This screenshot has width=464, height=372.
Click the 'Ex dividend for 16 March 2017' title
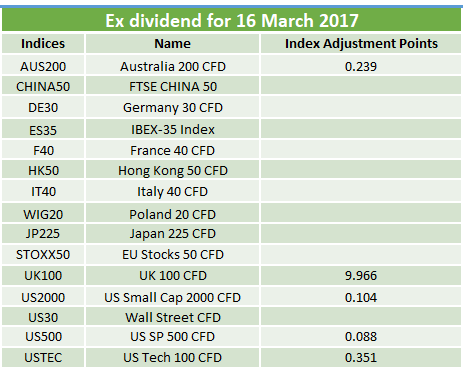pyautogui.click(x=232, y=20)
